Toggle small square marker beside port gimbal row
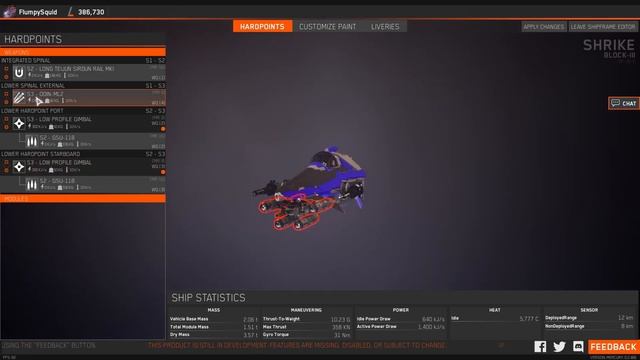This screenshot has width=640, height=360. coord(6,120)
